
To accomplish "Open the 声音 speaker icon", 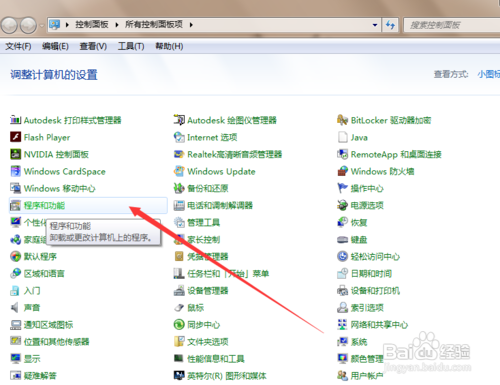I will (x=15, y=307).
